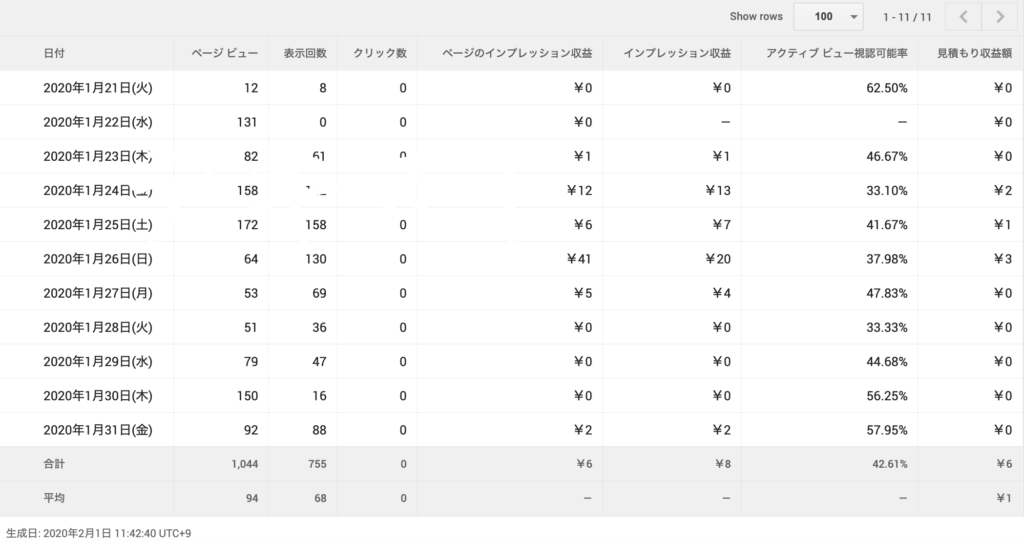The width and height of the screenshot is (1024, 543).
Task: Select the 2020年1月21日(火) date cell
Action: tap(98, 88)
